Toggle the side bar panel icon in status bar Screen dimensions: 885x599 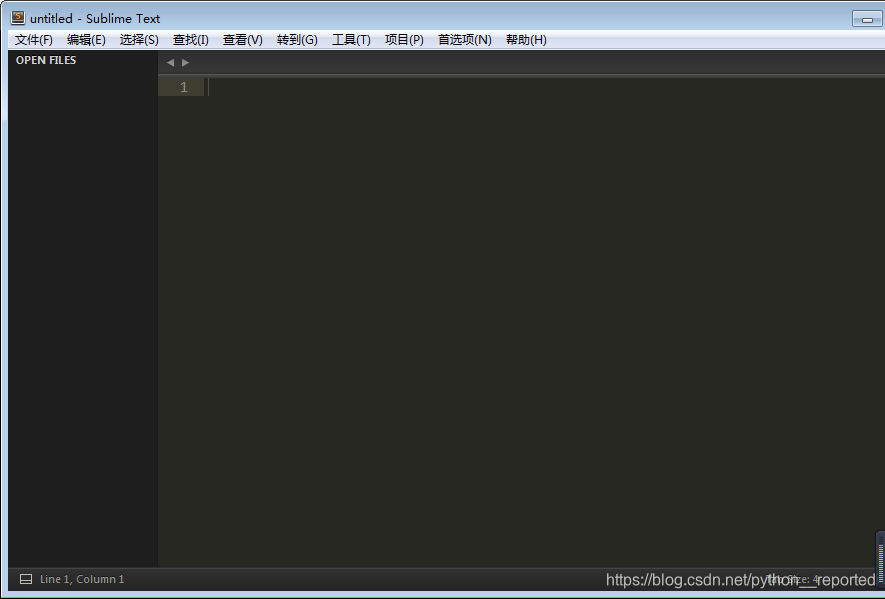[x=26, y=579]
